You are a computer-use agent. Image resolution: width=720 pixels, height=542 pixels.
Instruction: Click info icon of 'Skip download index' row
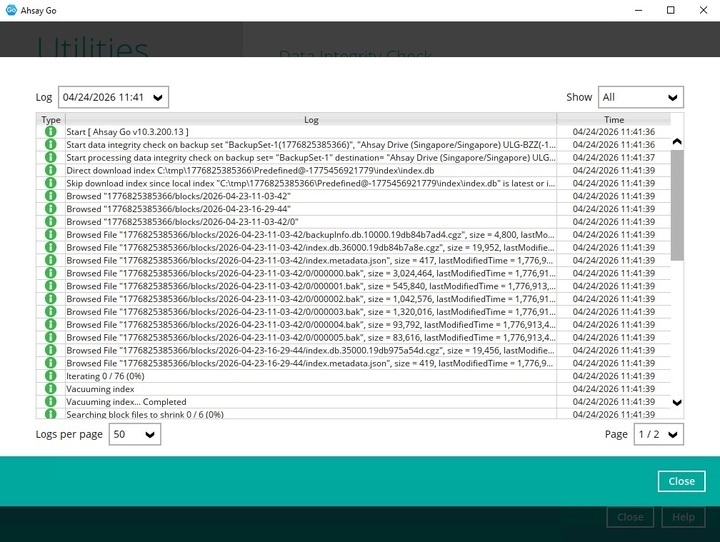tap(51, 183)
